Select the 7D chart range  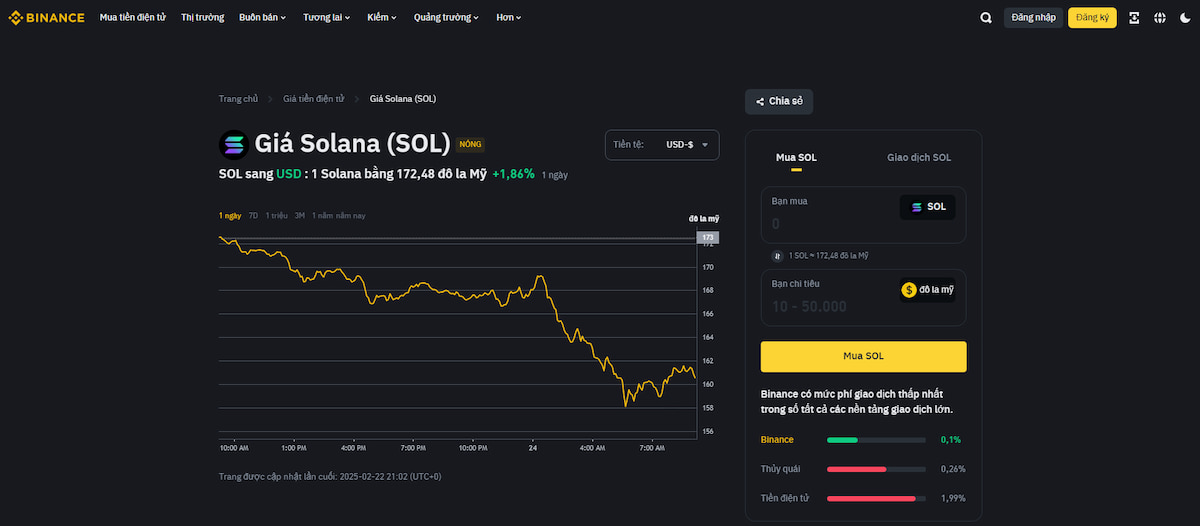click(x=253, y=216)
